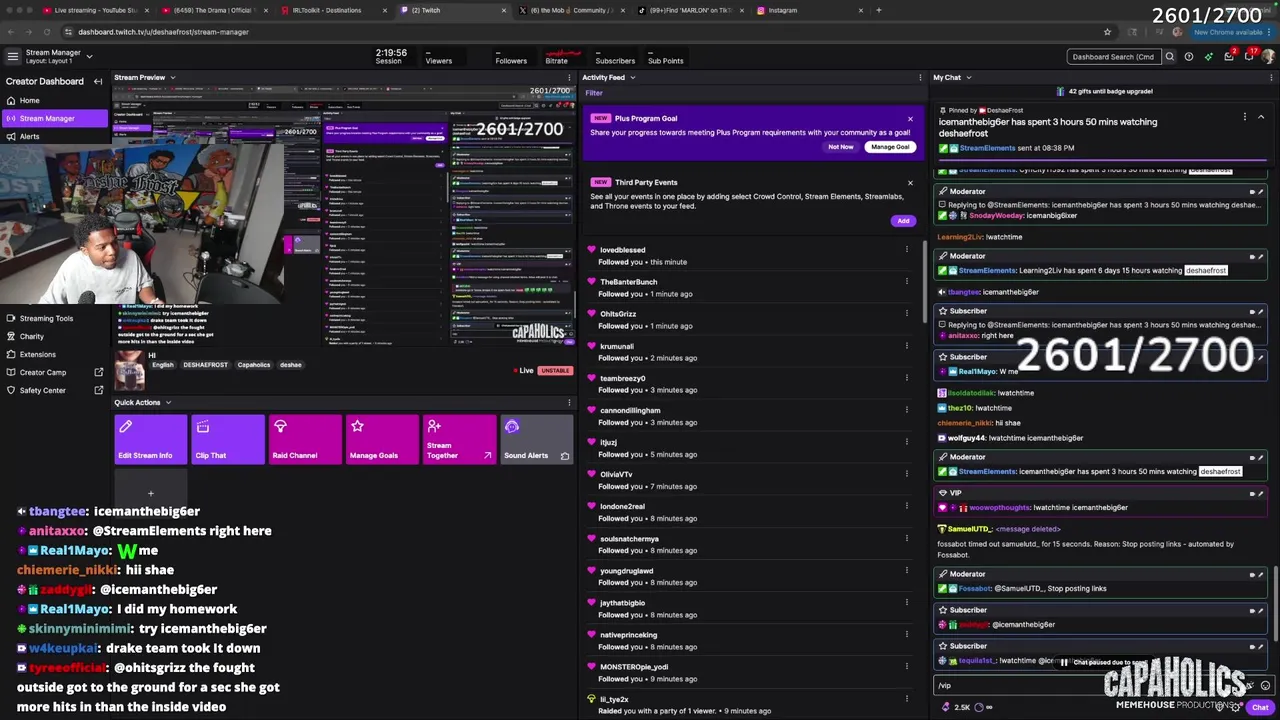Click the Stream Together quick action

(x=459, y=440)
